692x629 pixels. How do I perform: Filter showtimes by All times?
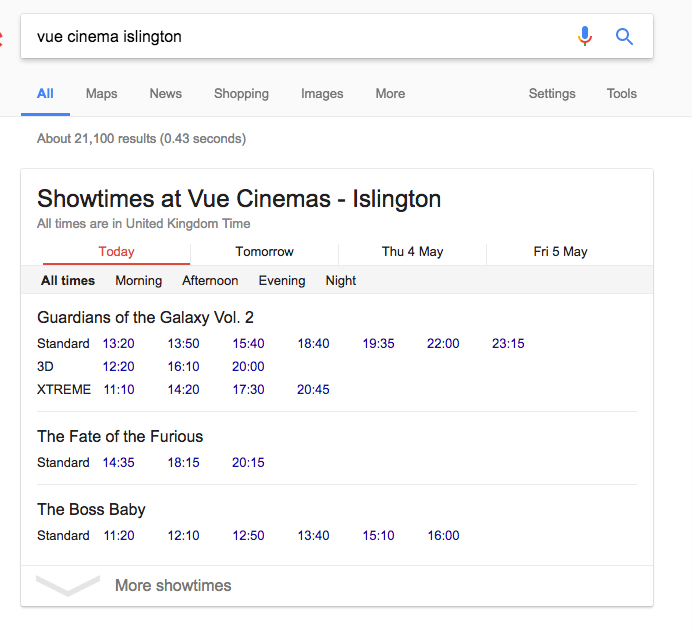pos(68,281)
